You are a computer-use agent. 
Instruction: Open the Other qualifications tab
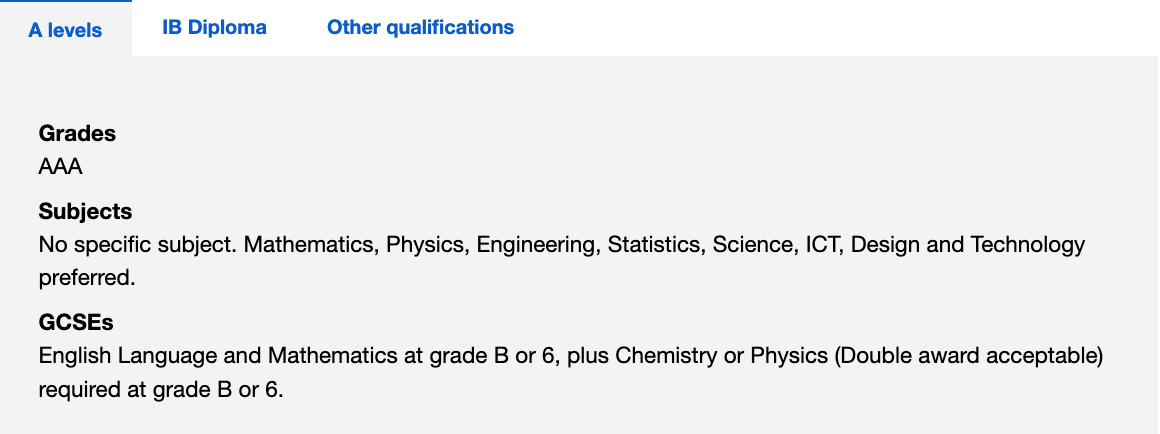420,28
